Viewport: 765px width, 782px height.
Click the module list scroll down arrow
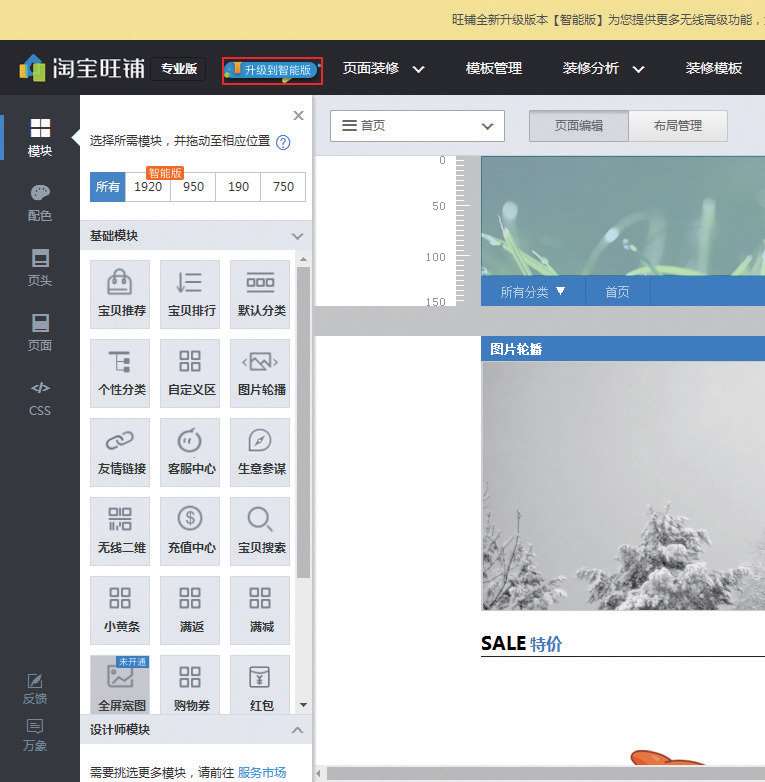[303, 705]
